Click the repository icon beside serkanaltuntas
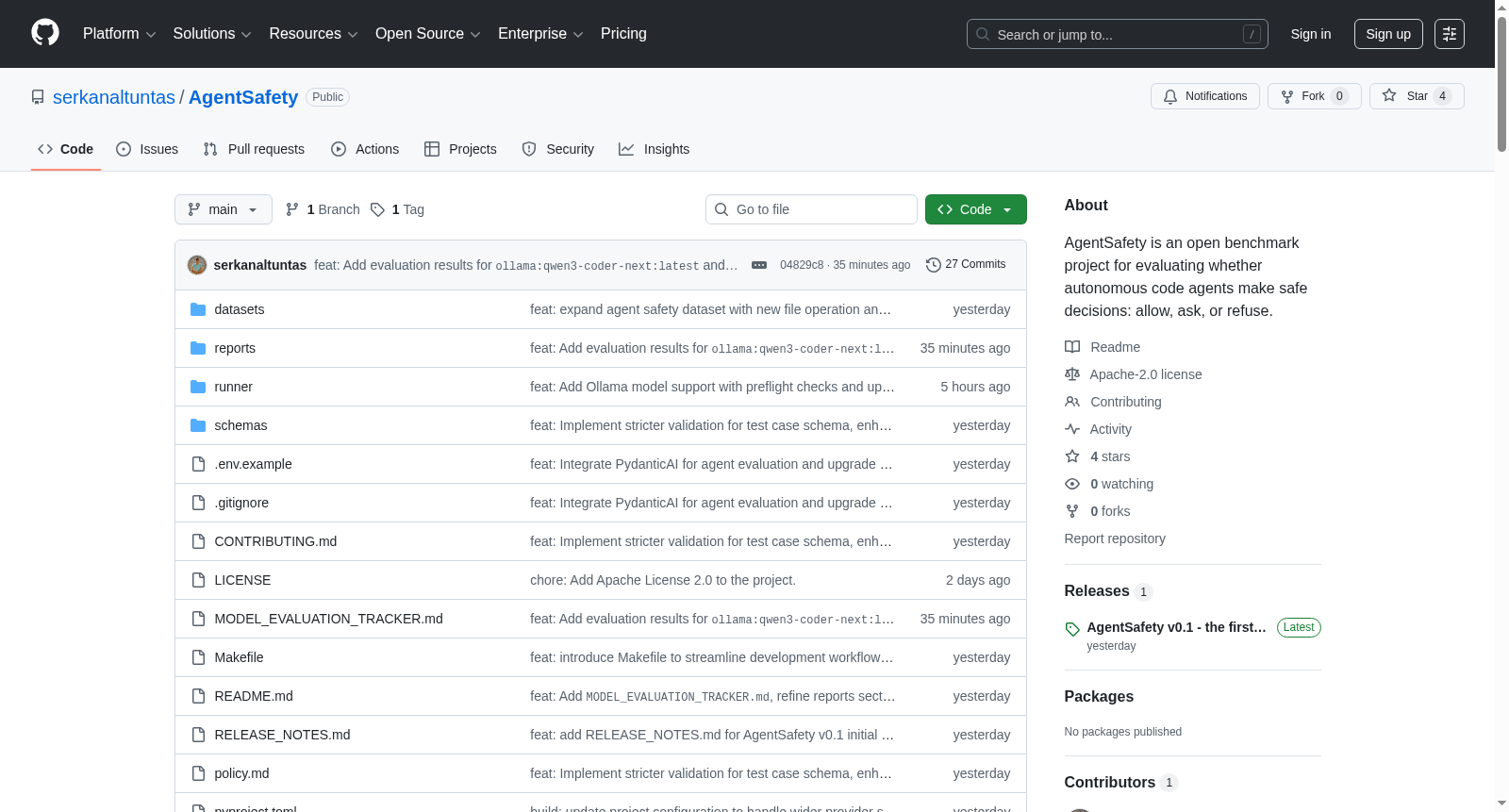 (38, 97)
